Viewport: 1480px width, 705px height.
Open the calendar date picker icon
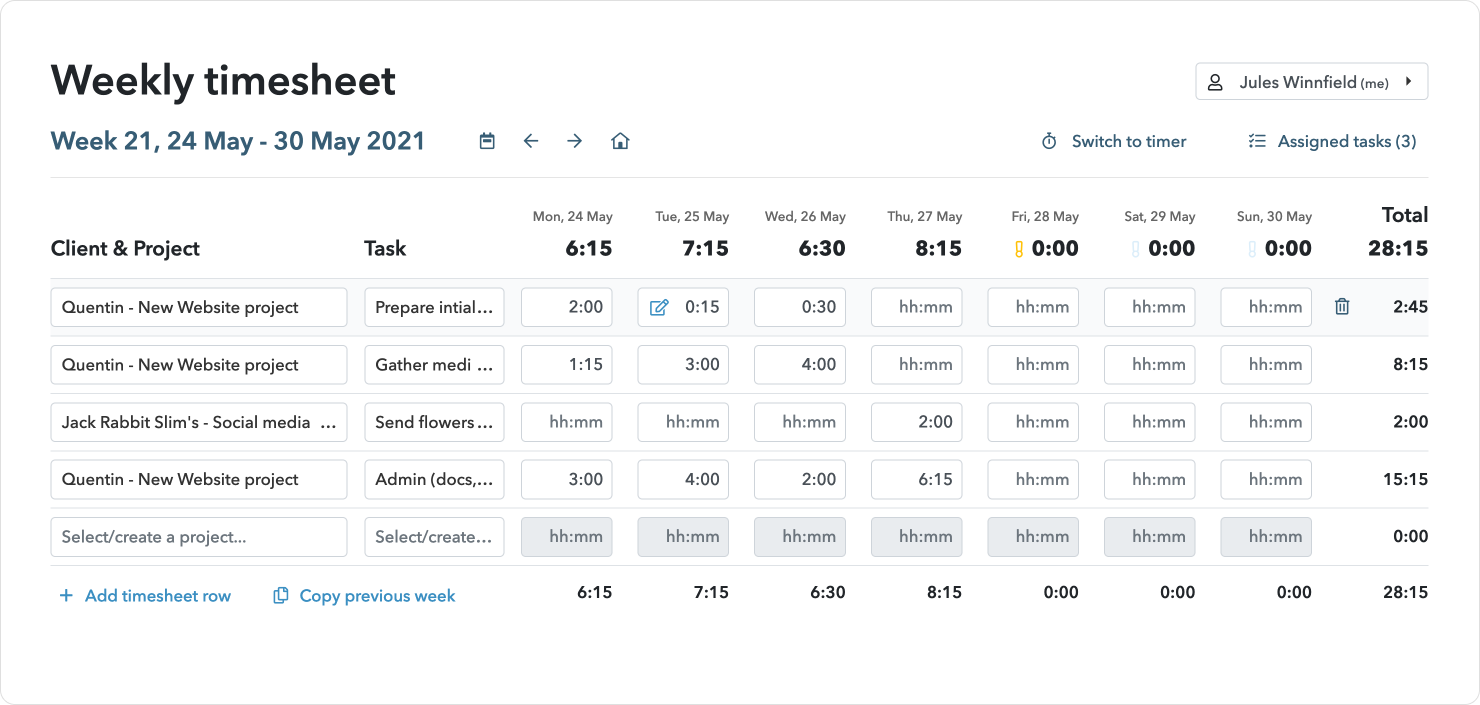coord(487,141)
